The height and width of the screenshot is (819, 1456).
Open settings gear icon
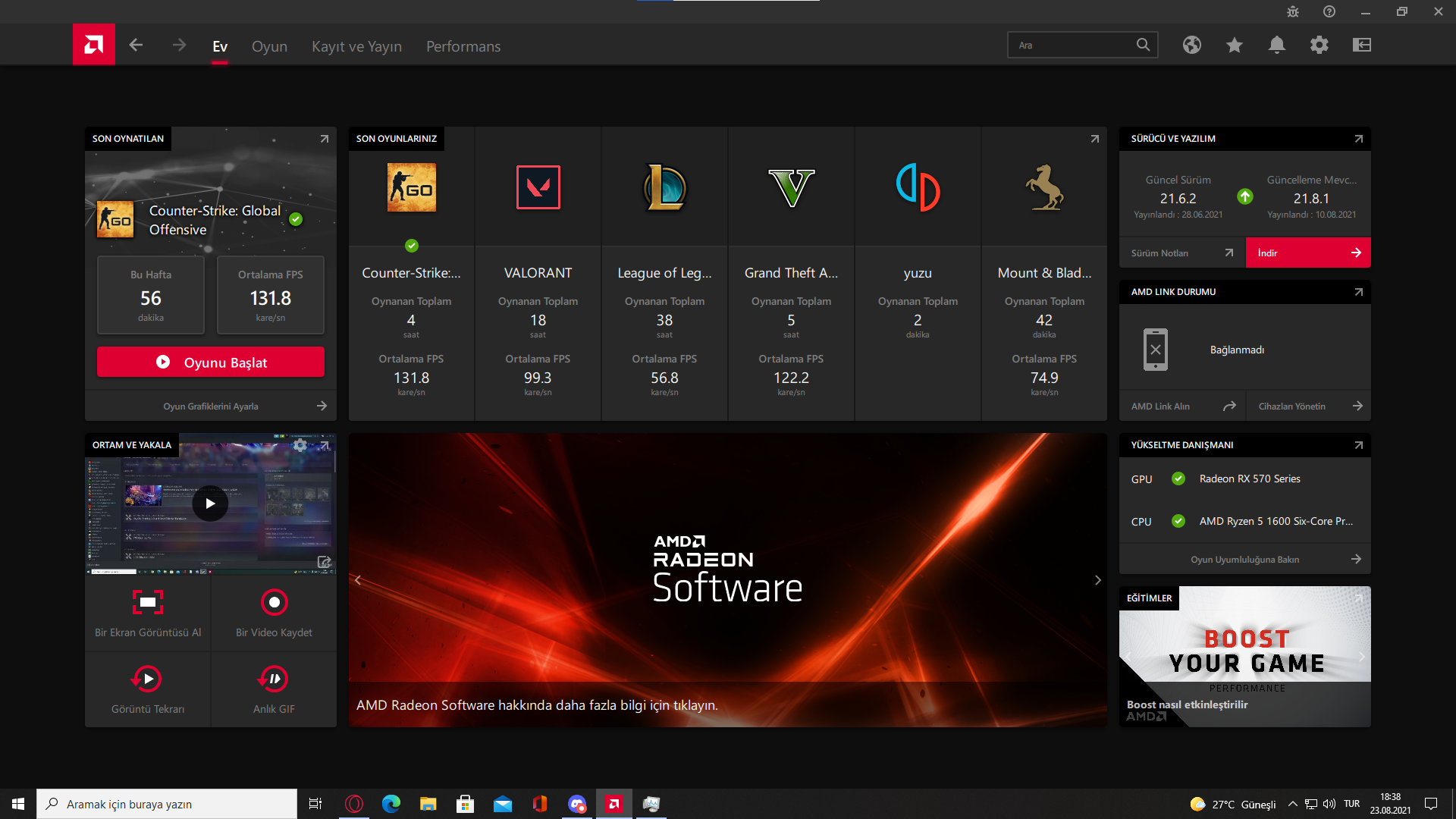click(x=1319, y=45)
